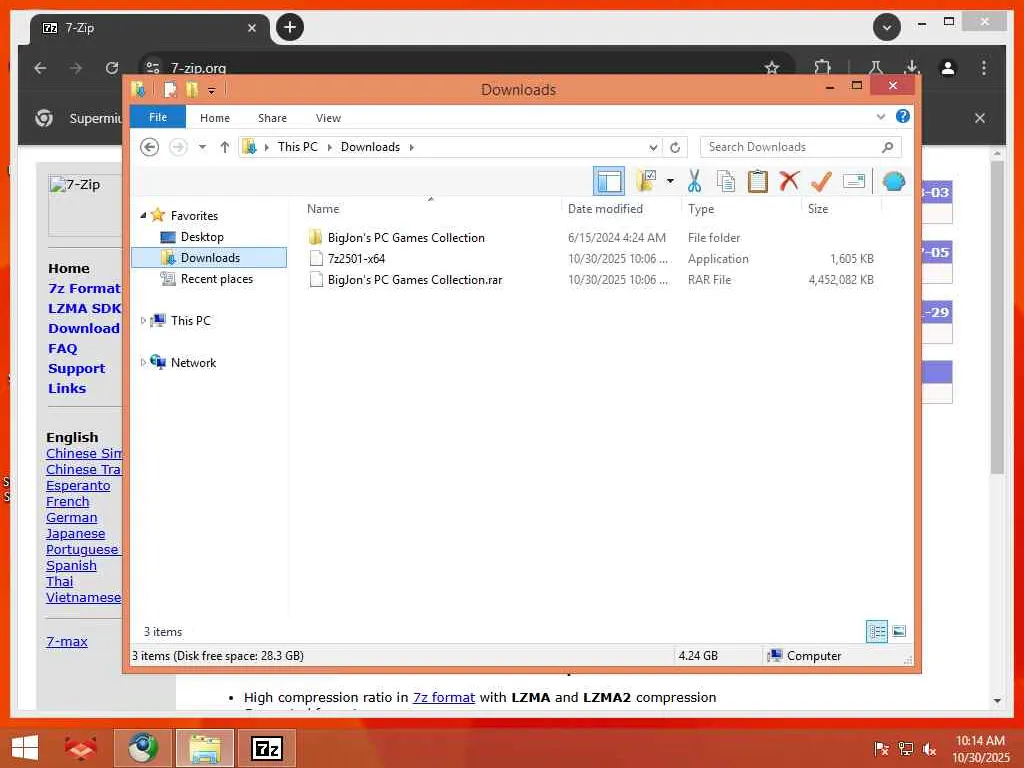The height and width of the screenshot is (768, 1024).
Task: Open the Home ribbon tab
Action: tap(215, 118)
